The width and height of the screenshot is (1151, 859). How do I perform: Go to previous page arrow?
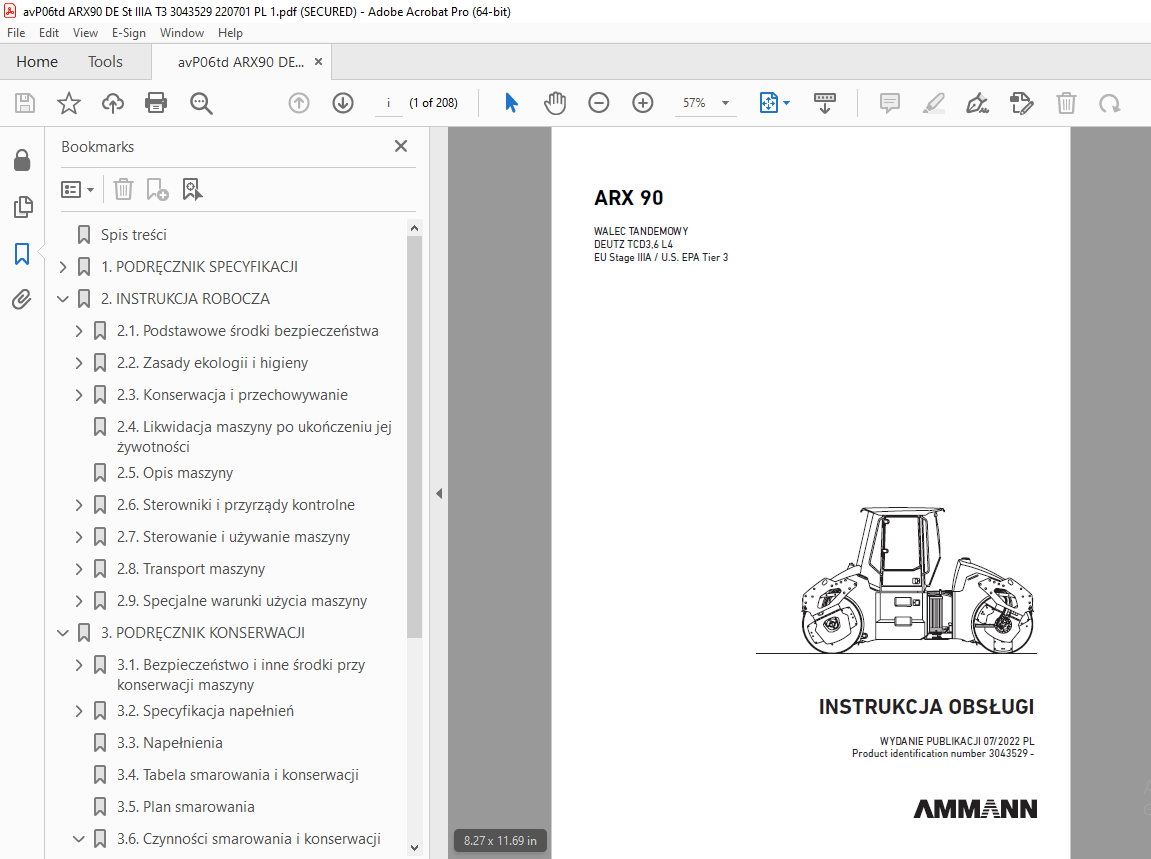299,103
